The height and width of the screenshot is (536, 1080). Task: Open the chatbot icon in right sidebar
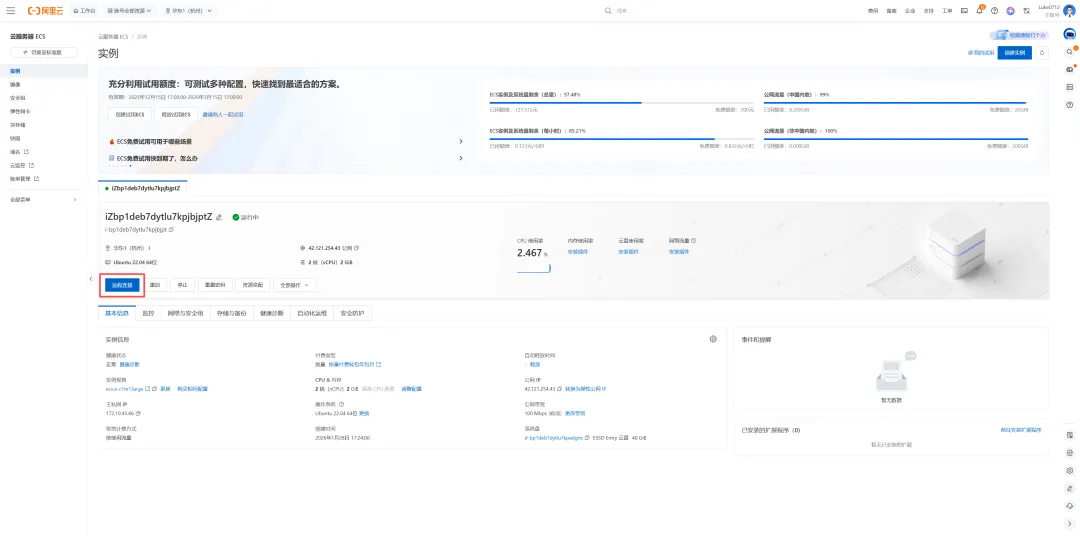pyautogui.click(x=1070, y=34)
